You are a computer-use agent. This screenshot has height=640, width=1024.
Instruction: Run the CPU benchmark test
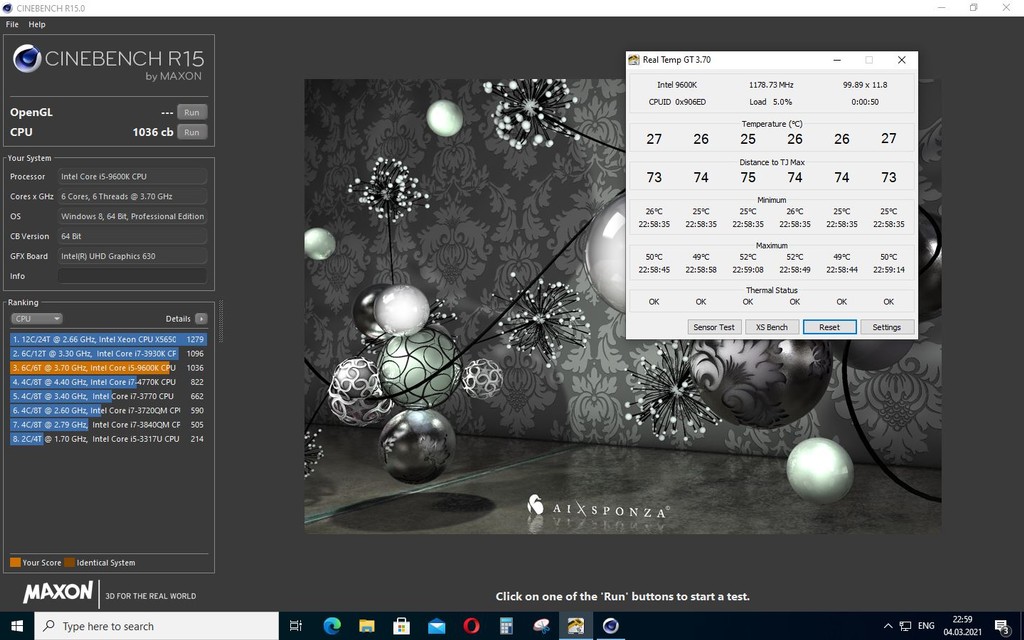[192, 132]
